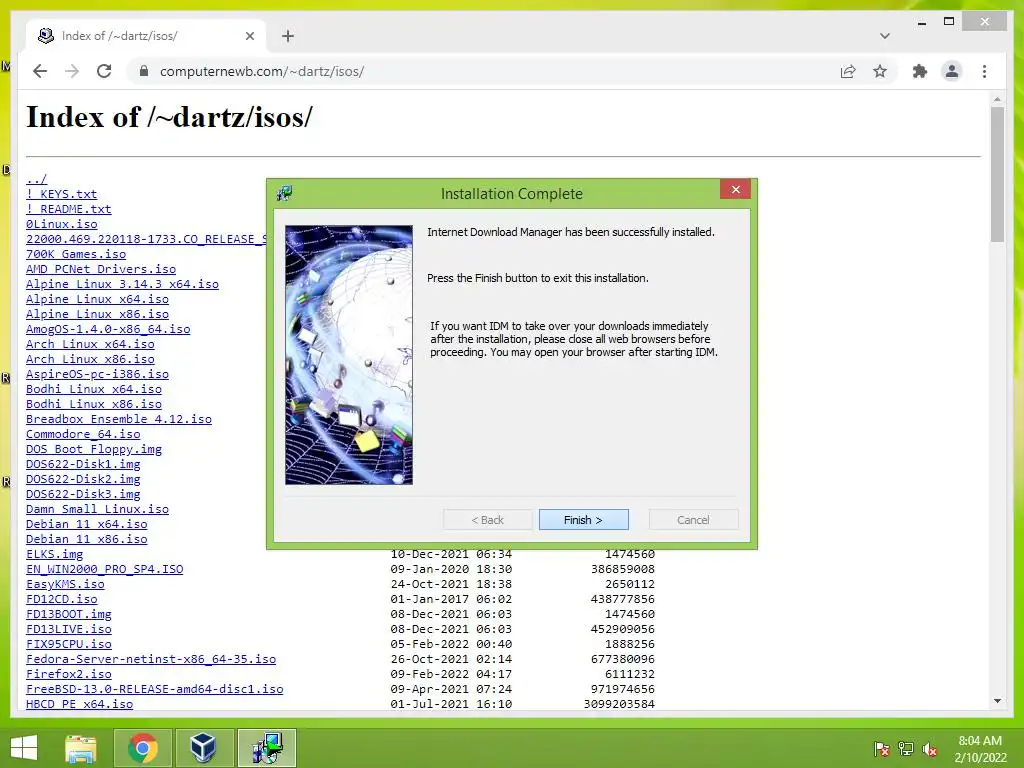The image size is (1024, 768).
Task: Open the ! KEYS.txt link
Action: 61,194
